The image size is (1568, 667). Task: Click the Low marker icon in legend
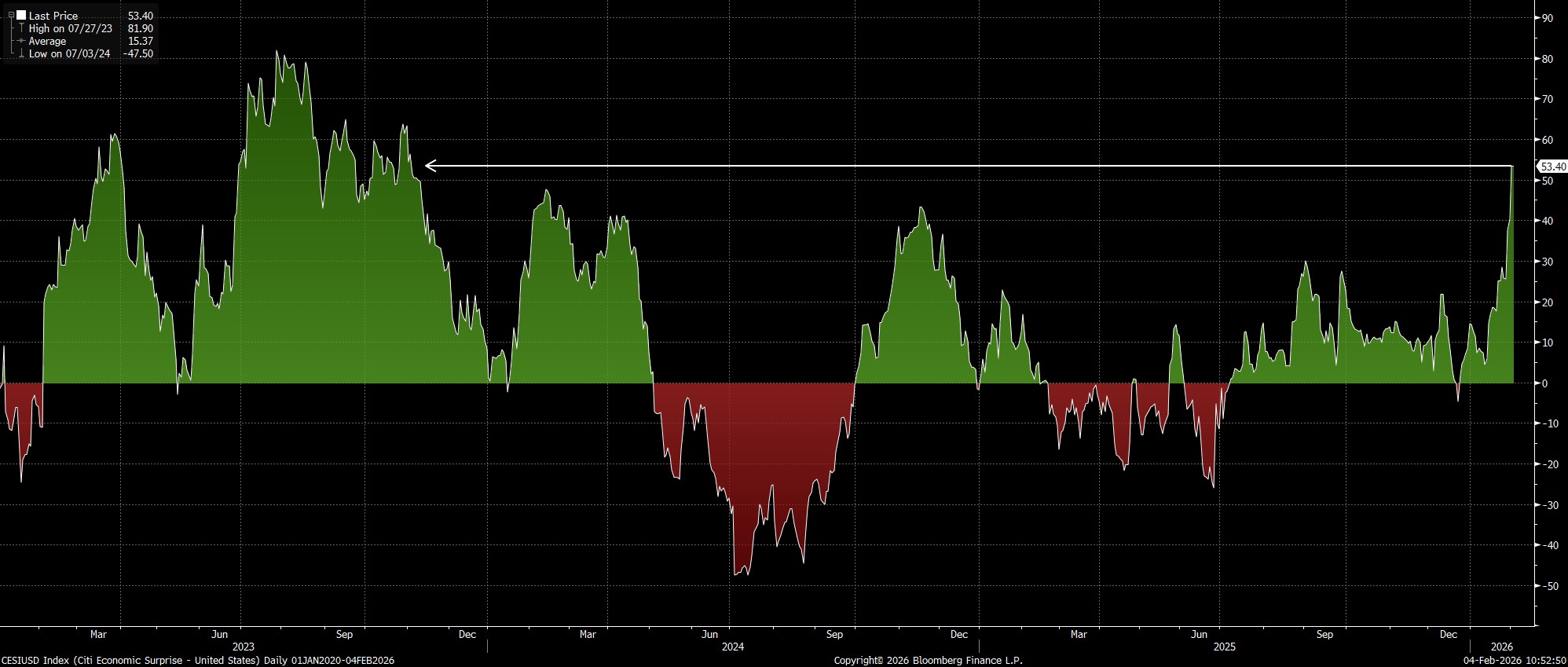click(20, 54)
